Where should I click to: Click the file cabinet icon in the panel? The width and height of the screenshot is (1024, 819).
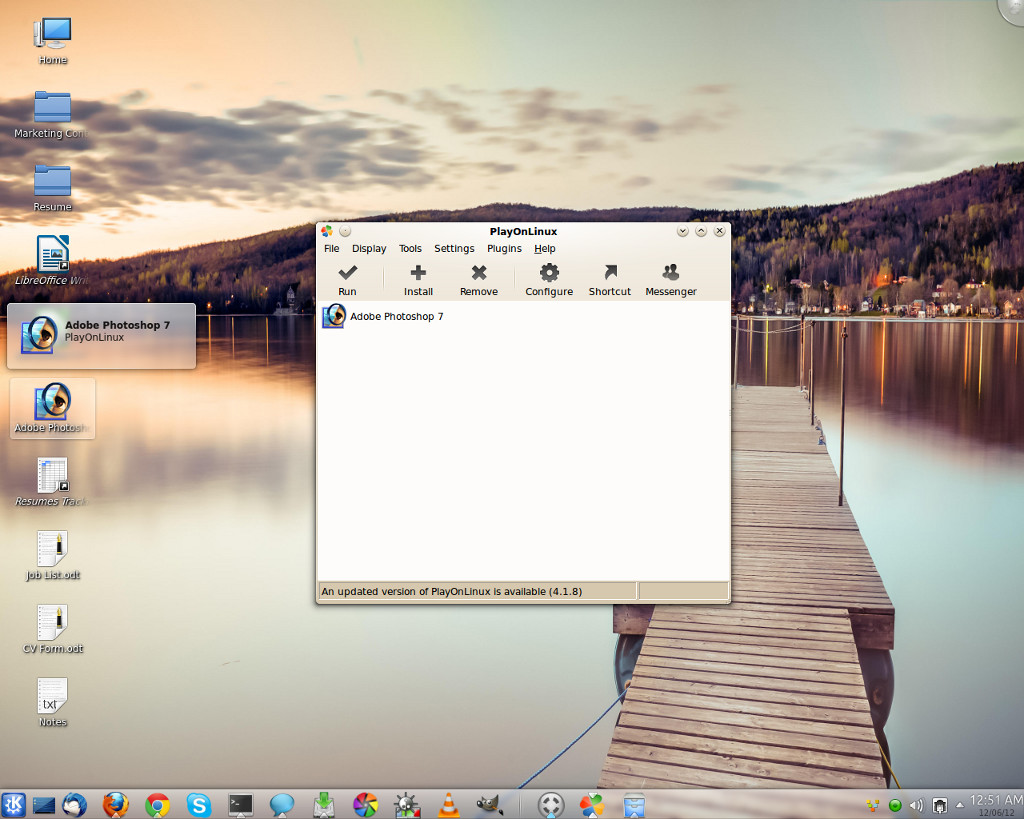633,805
